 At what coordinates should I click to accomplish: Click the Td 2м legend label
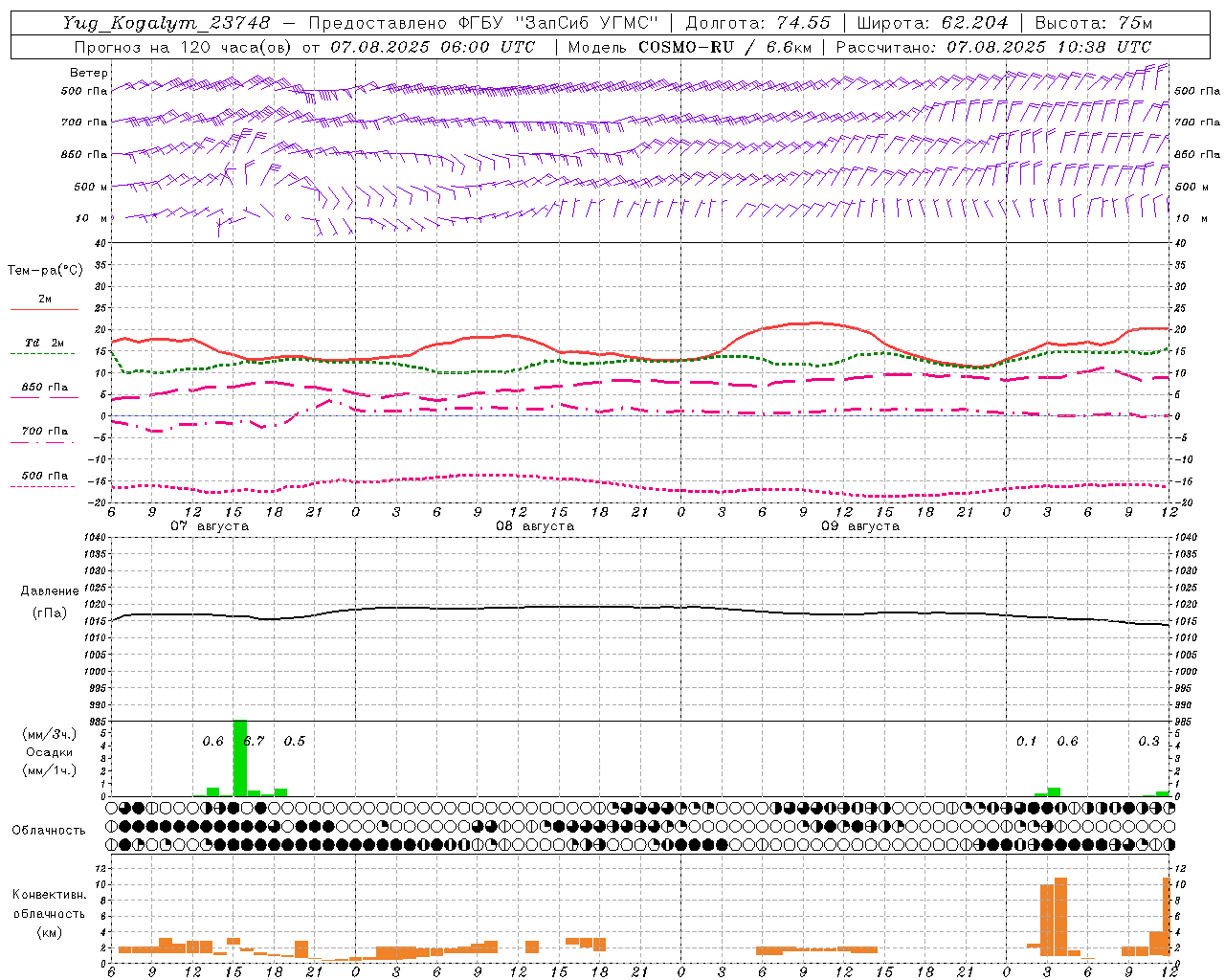(x=44, y=343)
